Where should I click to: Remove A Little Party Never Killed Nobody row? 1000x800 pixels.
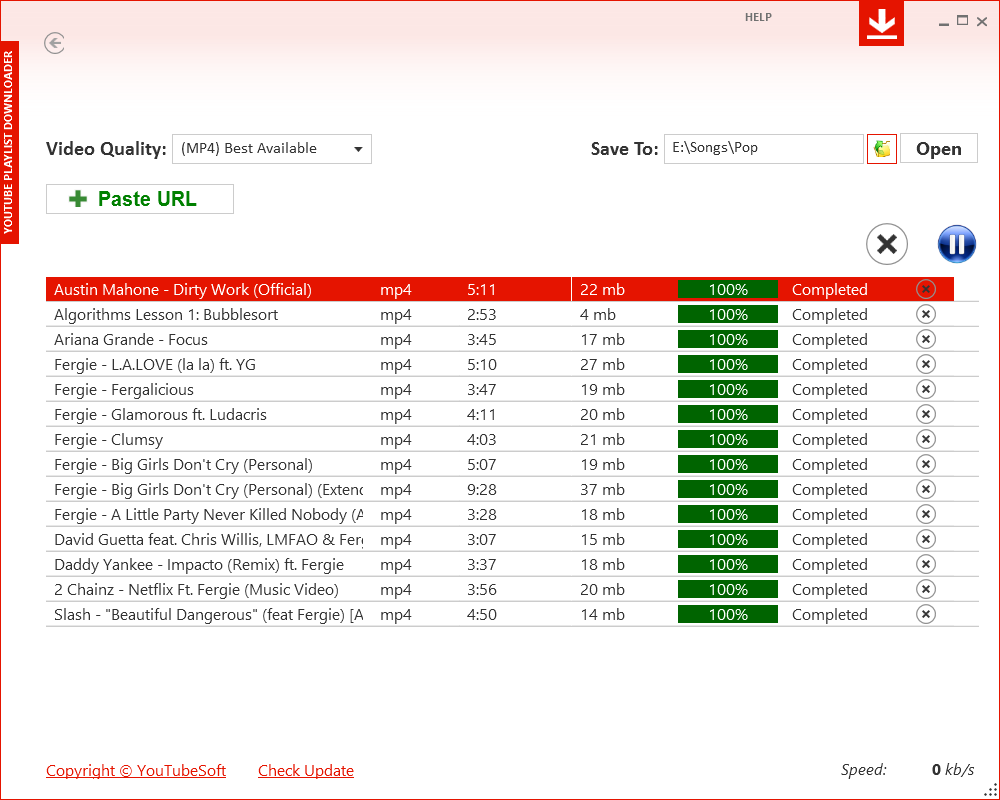[925, 514]
